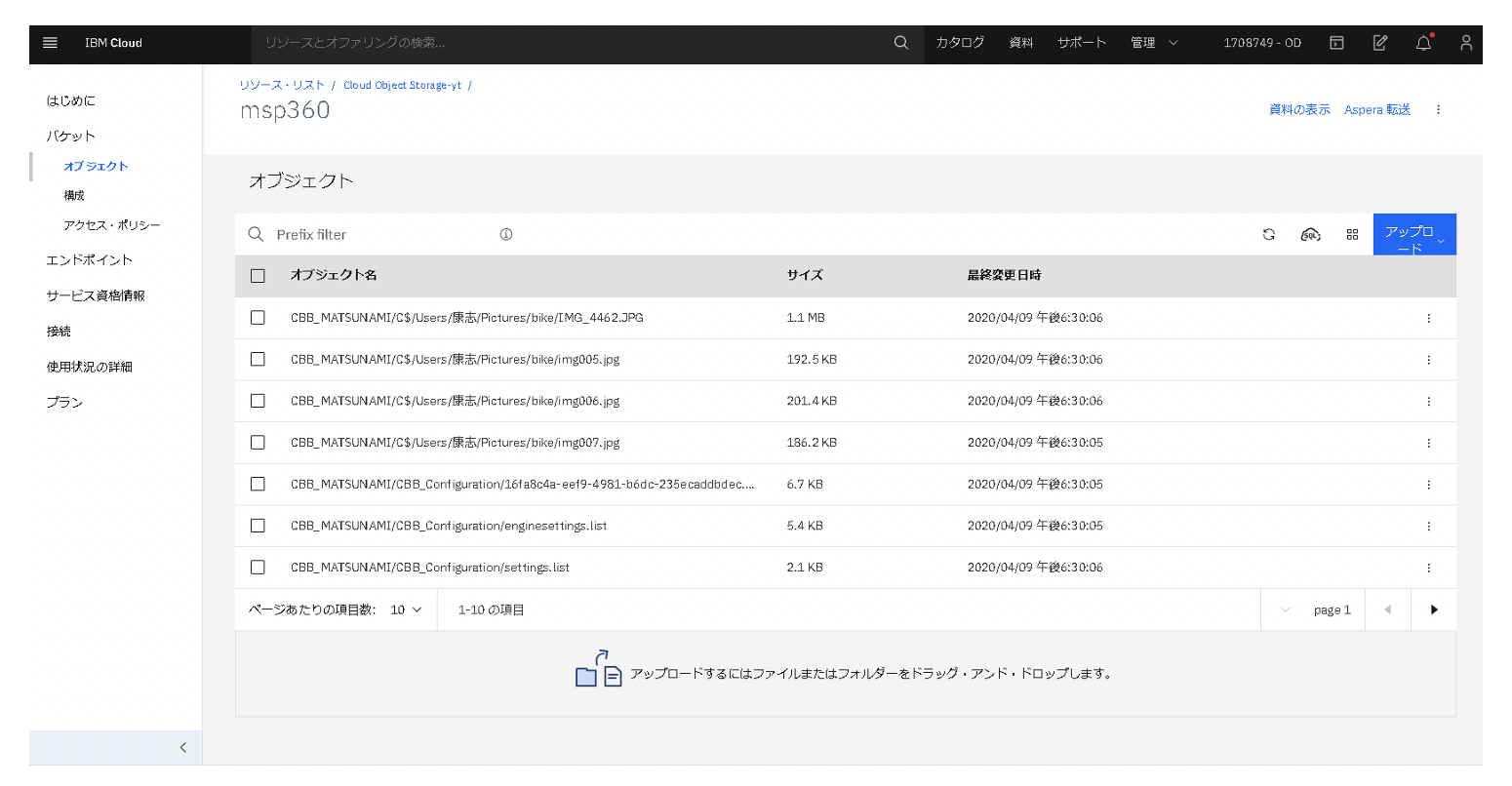Click the search magnifier icon in header
Screen dimensions: 1512x786
coord(901,43)
